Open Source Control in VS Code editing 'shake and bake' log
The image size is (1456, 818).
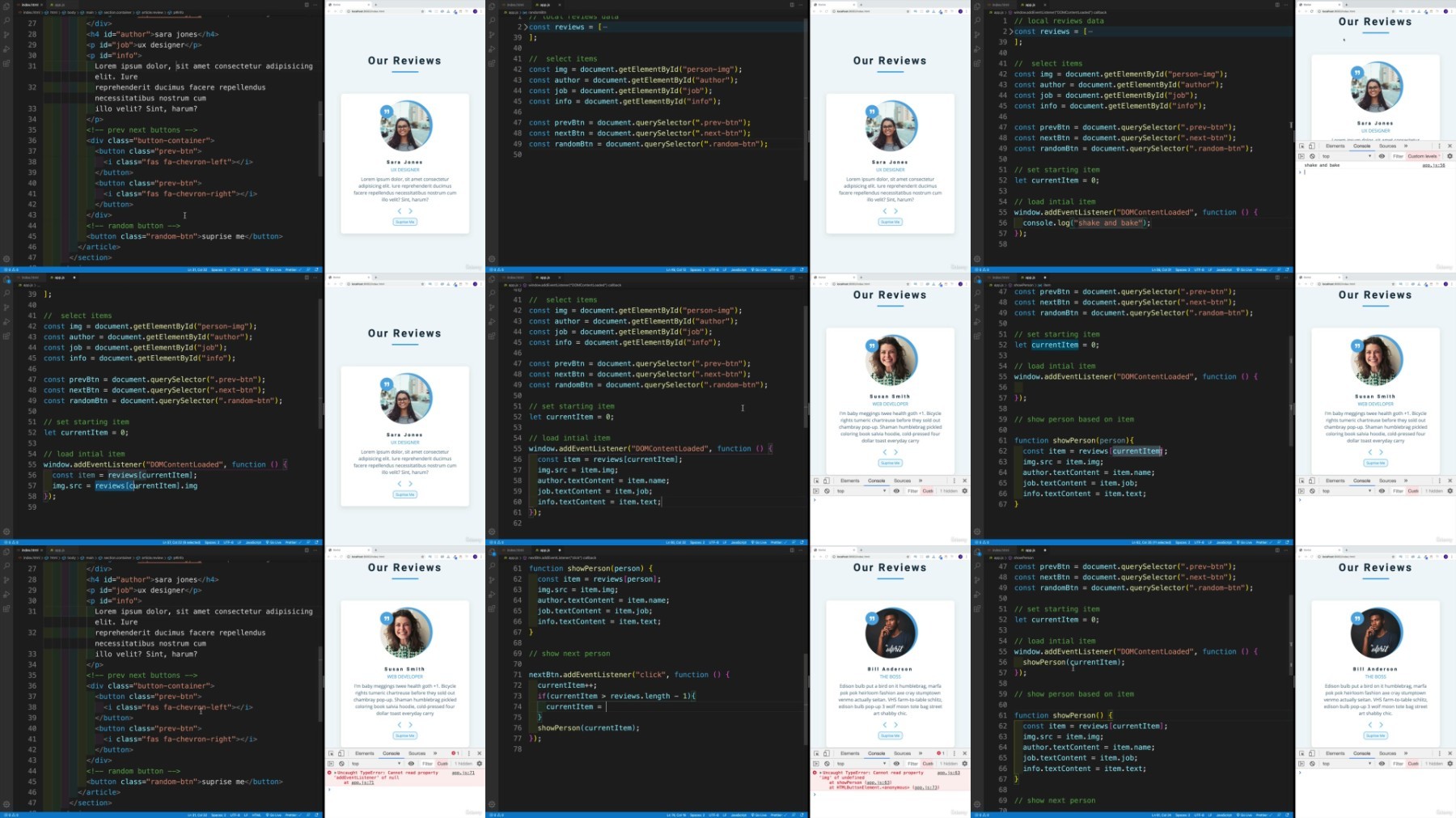[977, 35]
